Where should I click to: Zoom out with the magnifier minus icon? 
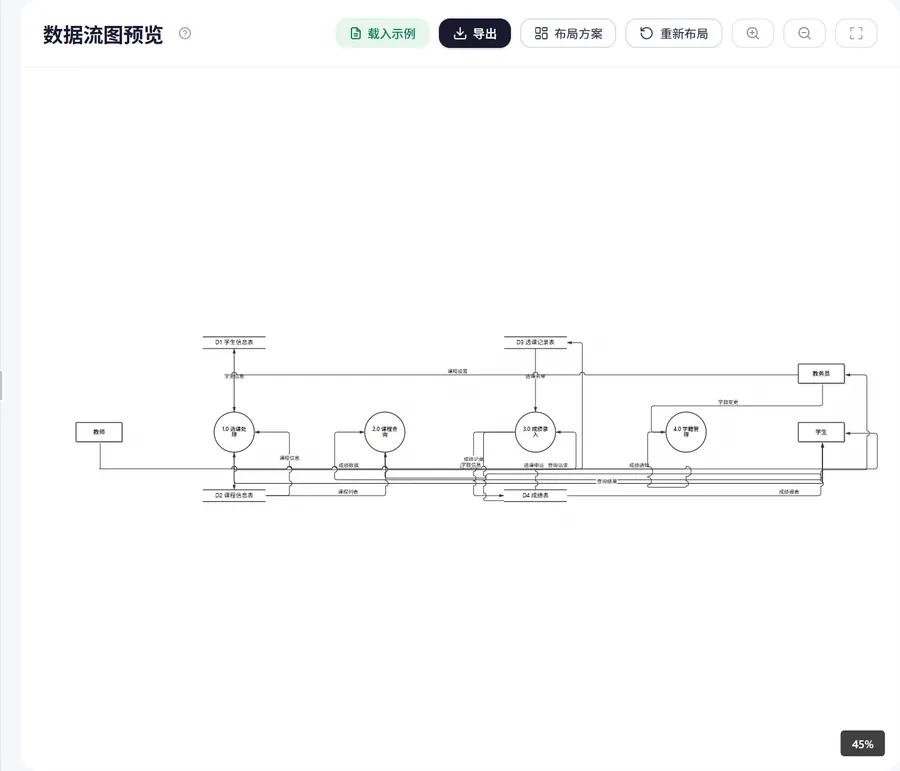[804, 33]
